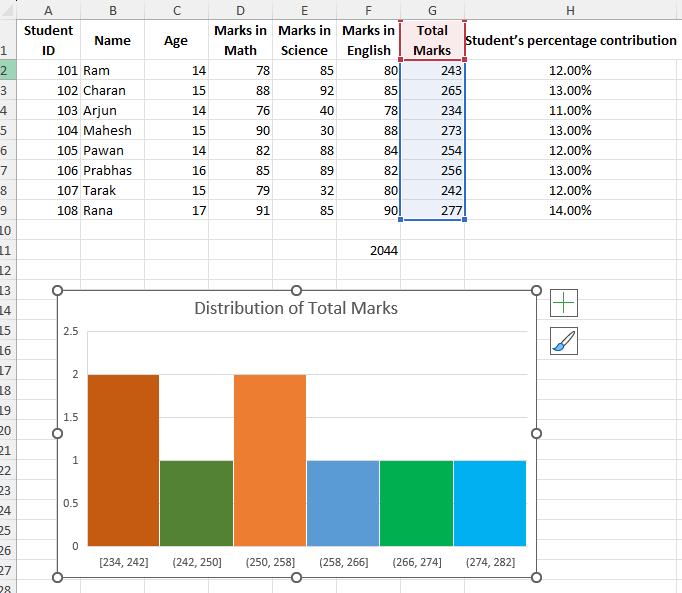Select Rana's 14.00% percentage cell

[570, 210]
